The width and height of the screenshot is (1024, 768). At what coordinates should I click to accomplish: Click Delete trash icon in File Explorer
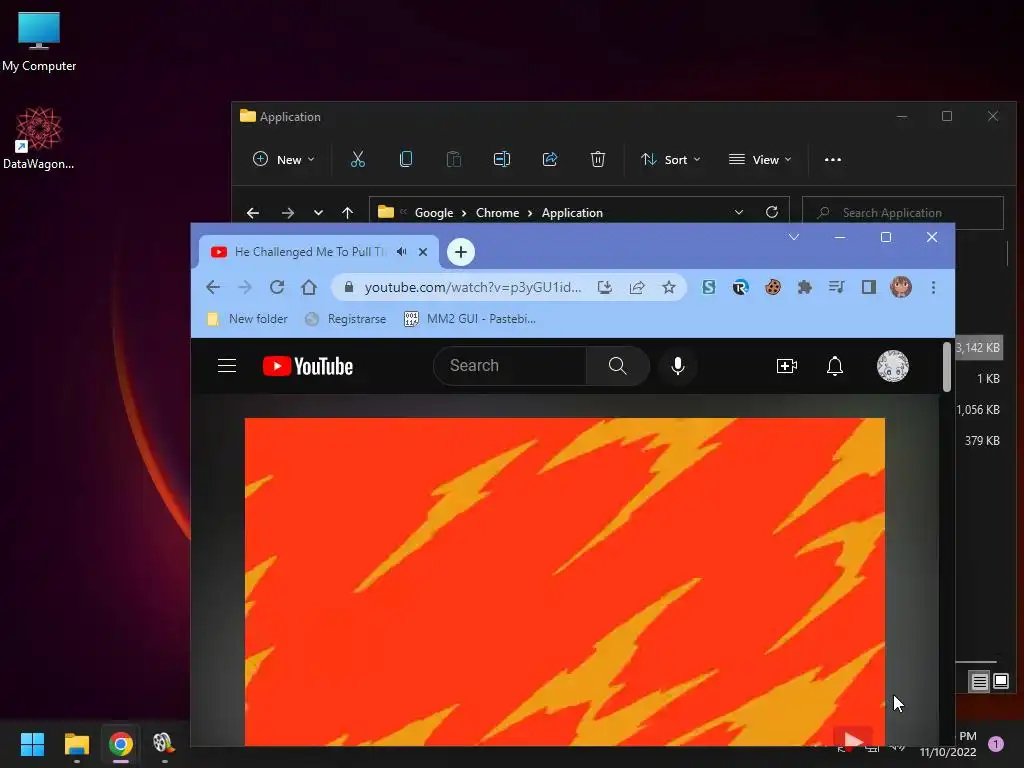pos(598,159)
